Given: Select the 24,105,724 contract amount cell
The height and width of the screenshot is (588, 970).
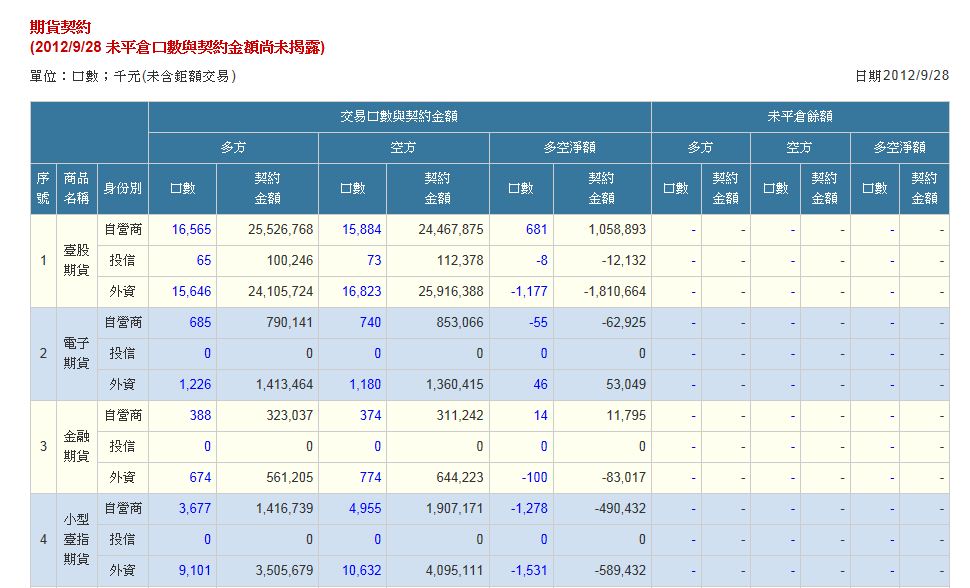Looking at the screenshot, I should [x=267, y=292].
